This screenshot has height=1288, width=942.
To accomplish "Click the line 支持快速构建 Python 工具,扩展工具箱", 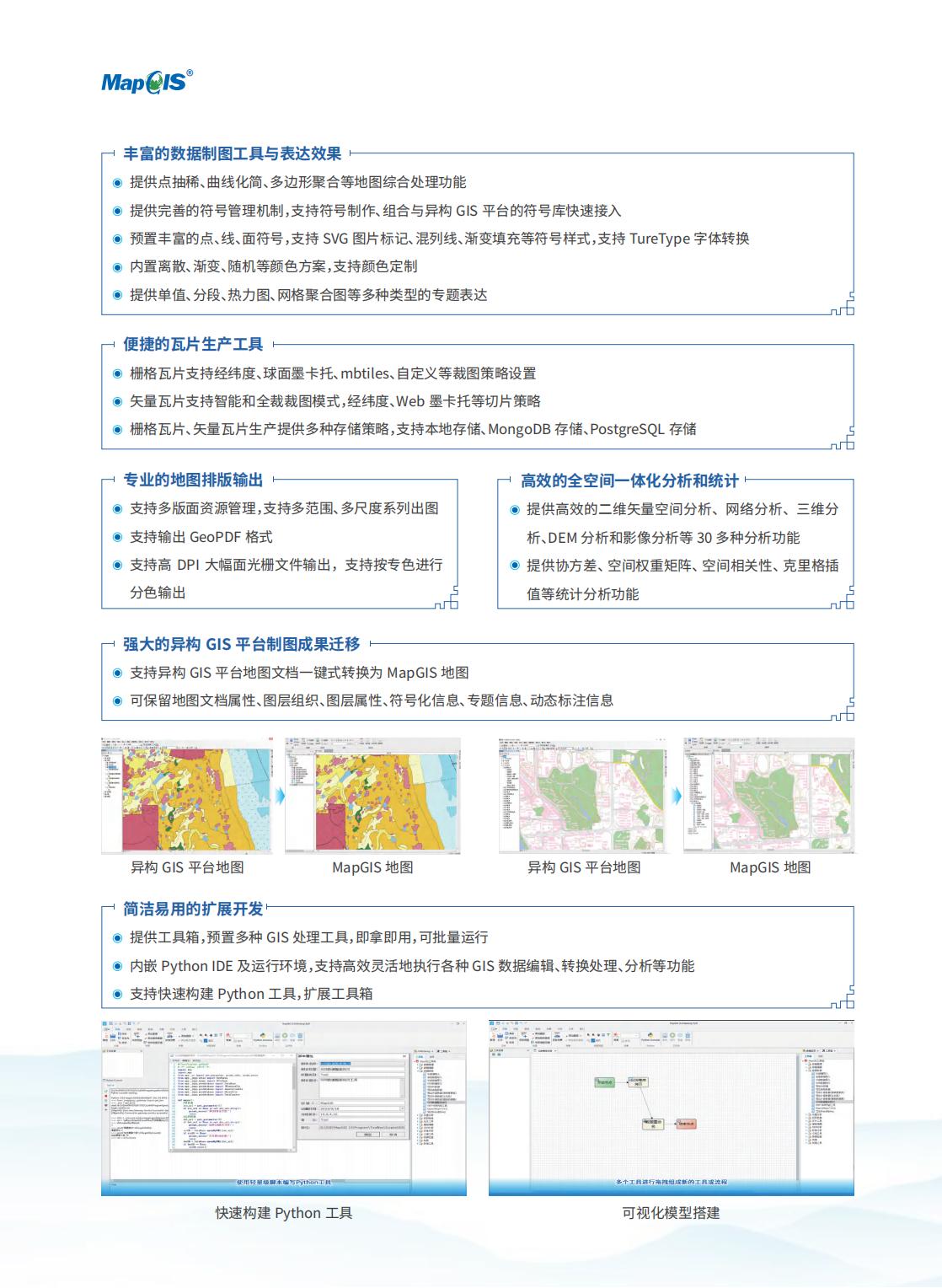I will 251,994.
